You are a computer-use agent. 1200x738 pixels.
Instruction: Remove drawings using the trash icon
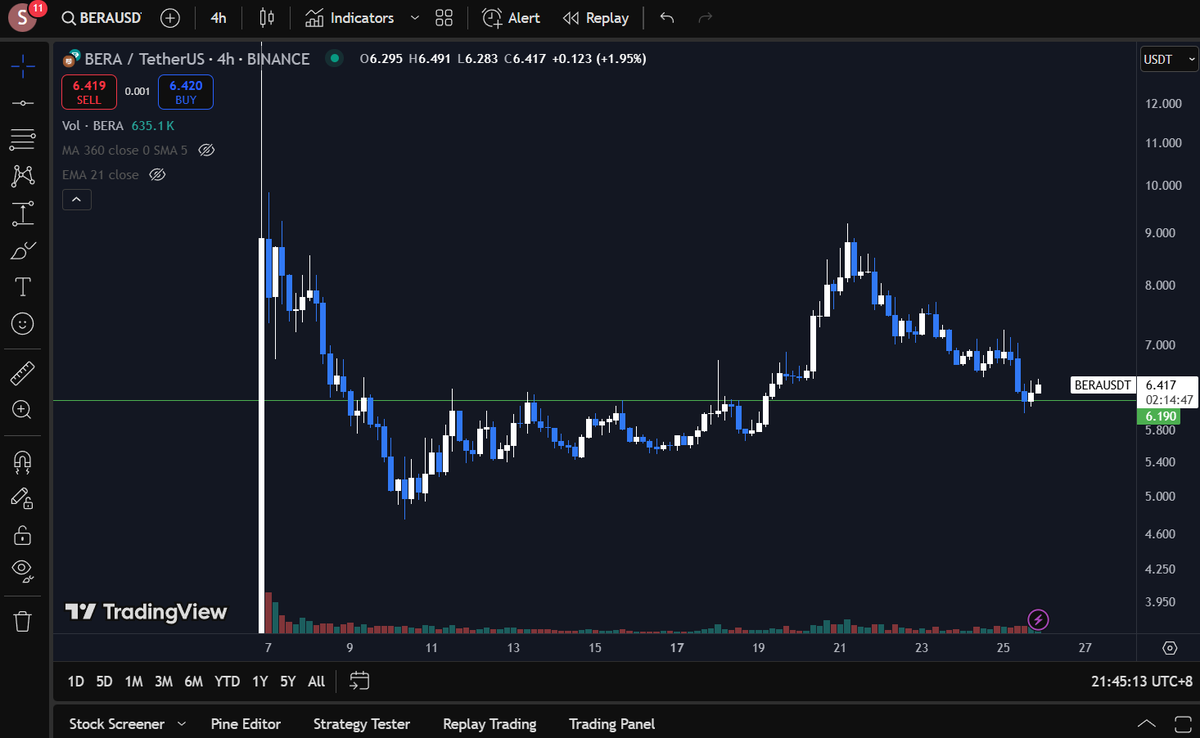pyautogui.click(x=22, y=621)
